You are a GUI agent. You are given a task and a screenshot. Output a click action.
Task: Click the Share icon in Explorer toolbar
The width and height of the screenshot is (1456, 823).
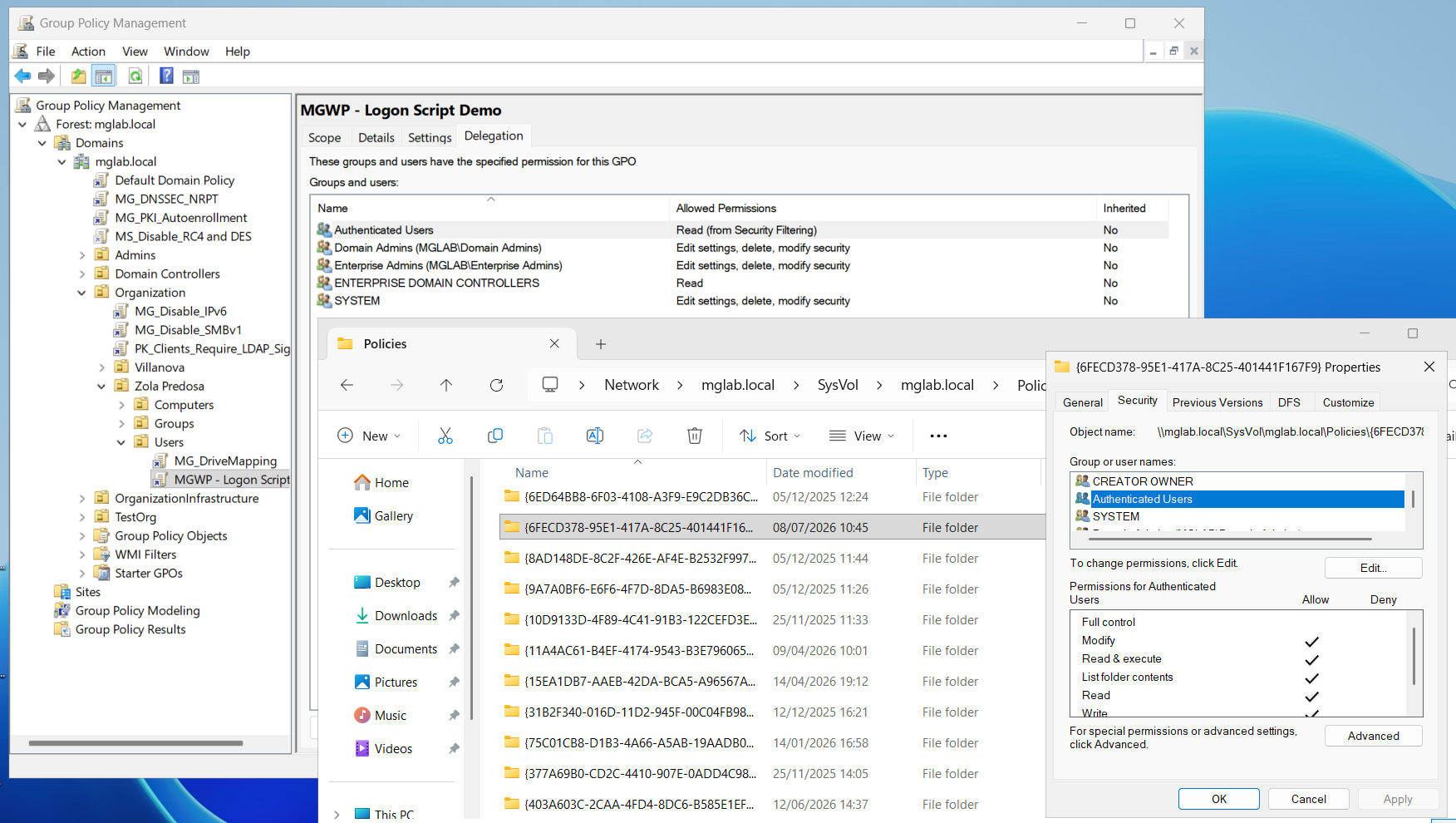point(645,436)
